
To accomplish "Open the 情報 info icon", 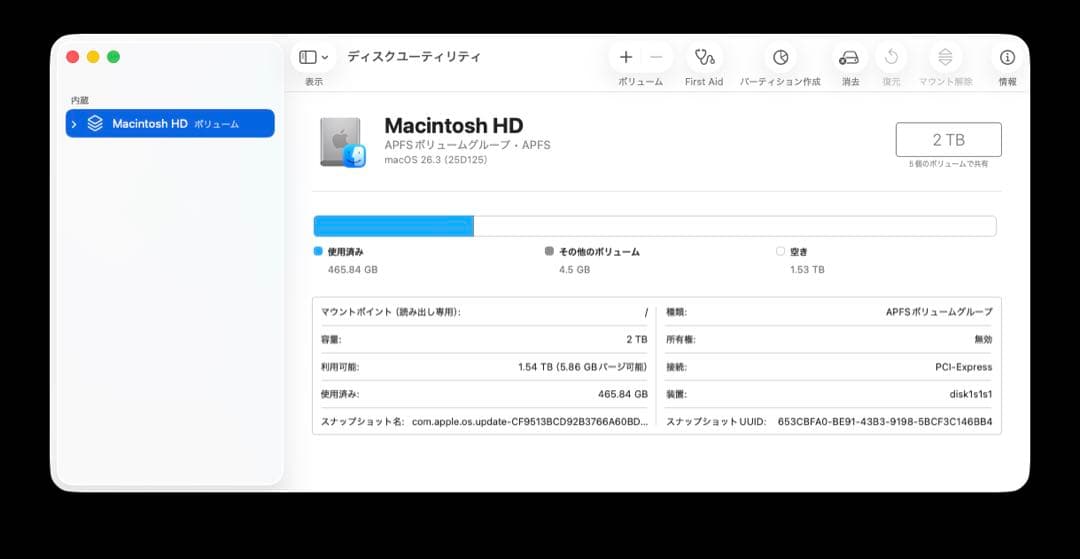I will (x=1007, y=57).
